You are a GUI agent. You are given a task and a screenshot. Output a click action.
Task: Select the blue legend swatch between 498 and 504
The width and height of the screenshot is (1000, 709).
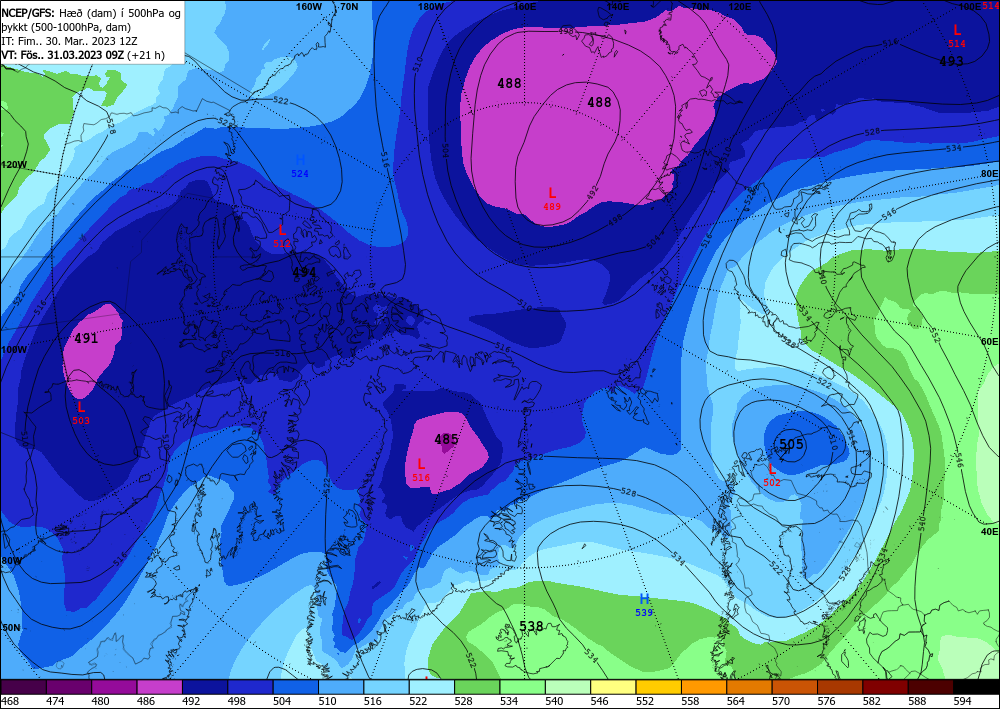tap(295, 687)
